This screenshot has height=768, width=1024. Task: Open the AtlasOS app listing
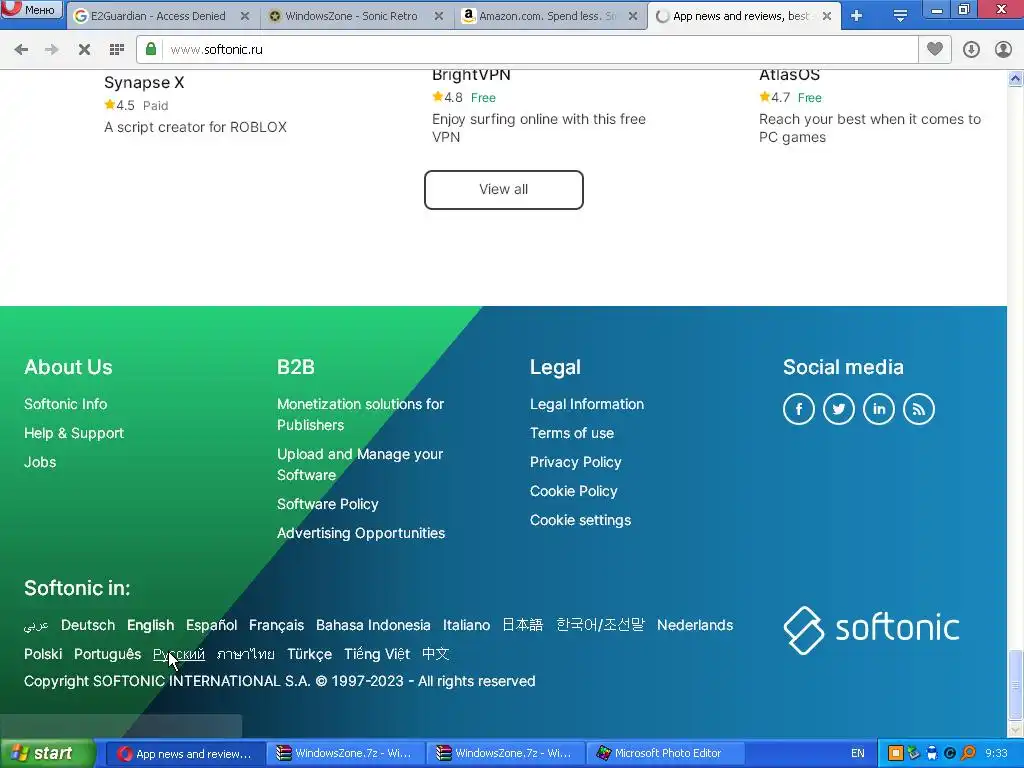point(789,75)
